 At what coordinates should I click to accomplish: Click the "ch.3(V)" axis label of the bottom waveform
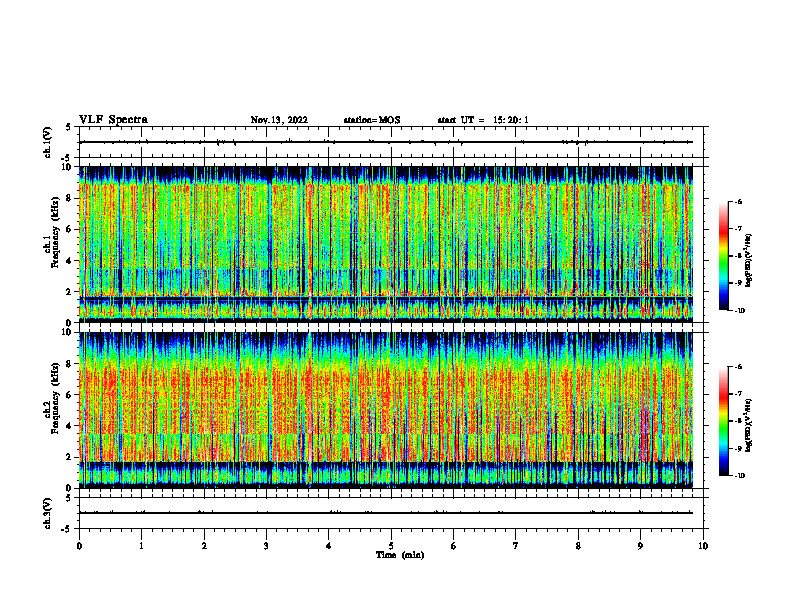pos(48,513)
